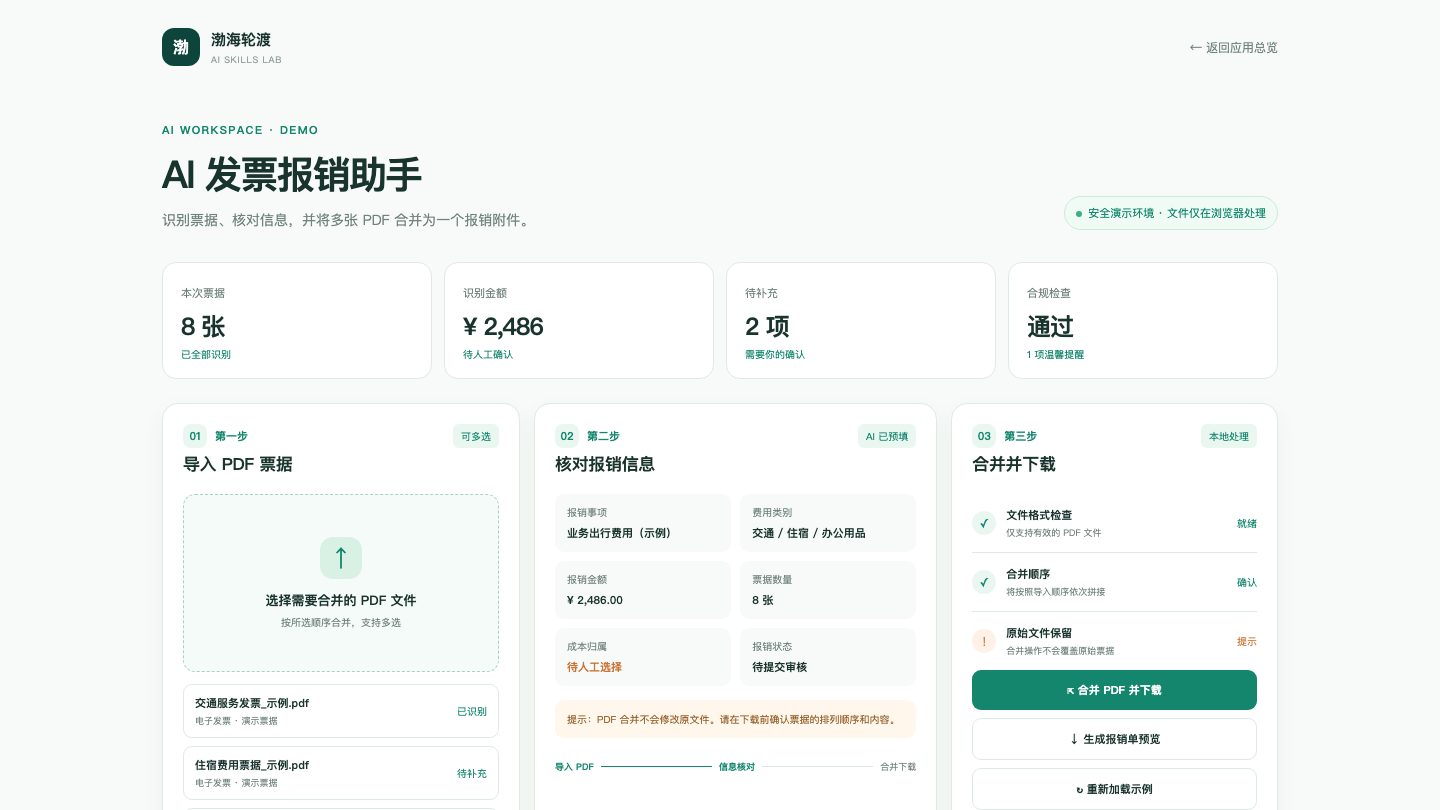Click the 待补充 2 项 card
Screen dimensions: 1440x810
[x=861, y=320]
